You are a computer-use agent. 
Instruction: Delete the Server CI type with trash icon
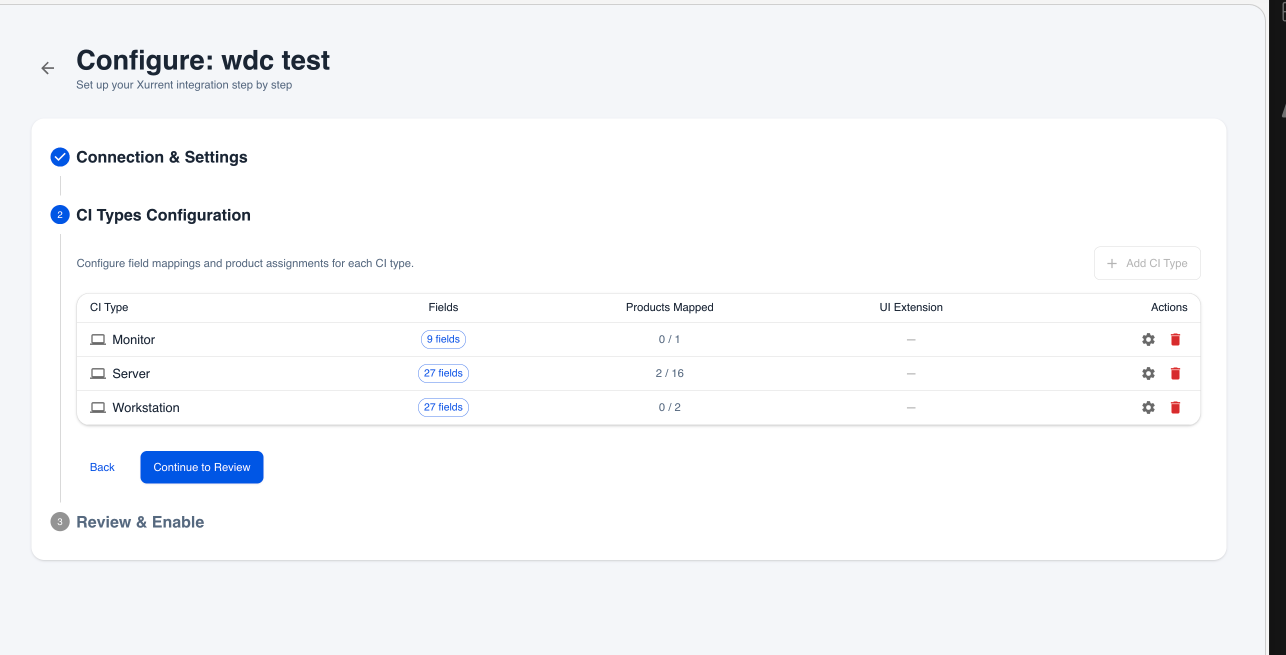tap(1175, 373)
